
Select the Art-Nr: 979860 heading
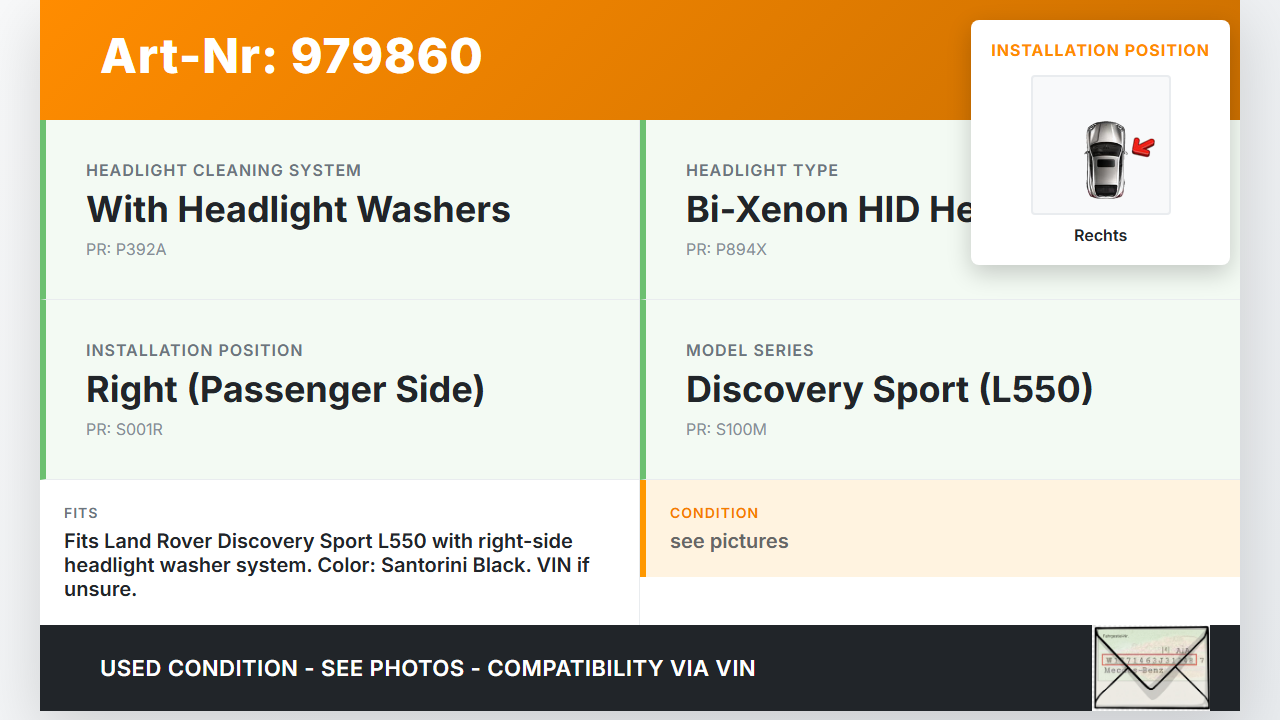[x=291, y=56]
